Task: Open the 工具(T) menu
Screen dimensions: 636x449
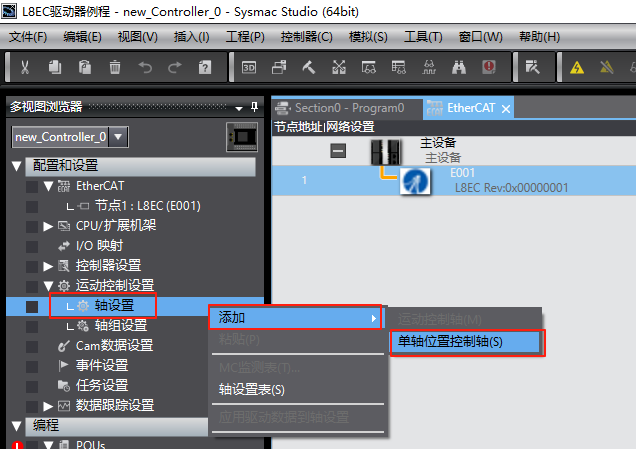Action: [423, 37]
